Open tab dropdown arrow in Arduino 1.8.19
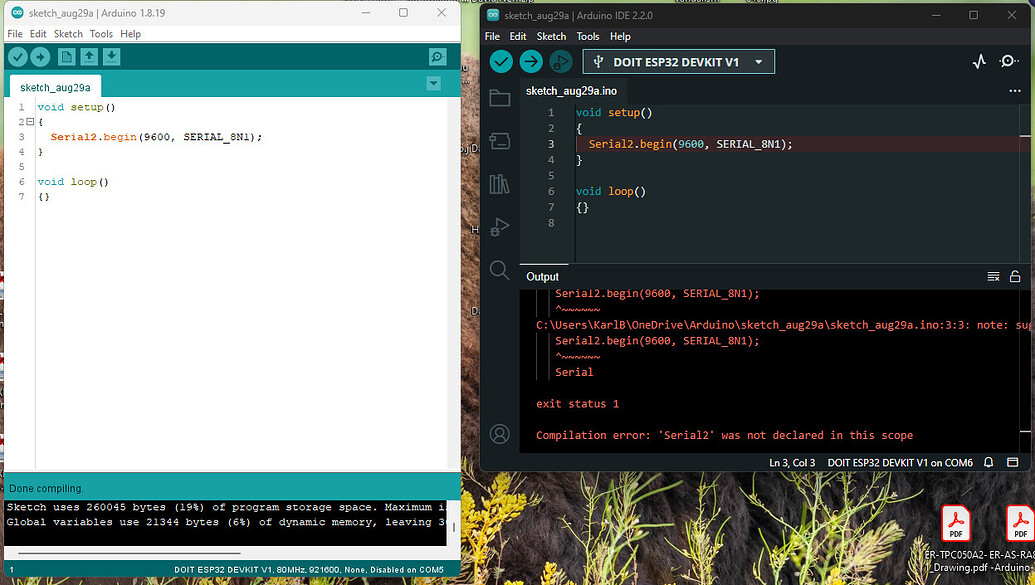The width and height of the screenshot is (1035, 585). 434,83
